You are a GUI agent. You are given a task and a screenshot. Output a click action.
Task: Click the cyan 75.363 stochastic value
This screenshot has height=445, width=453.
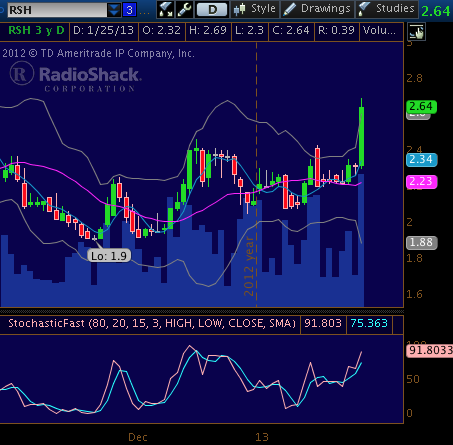[369, 323]
